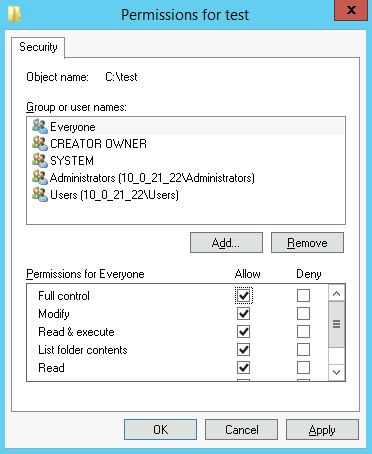Check Deny for List folder contents

[x=303, y=350]
